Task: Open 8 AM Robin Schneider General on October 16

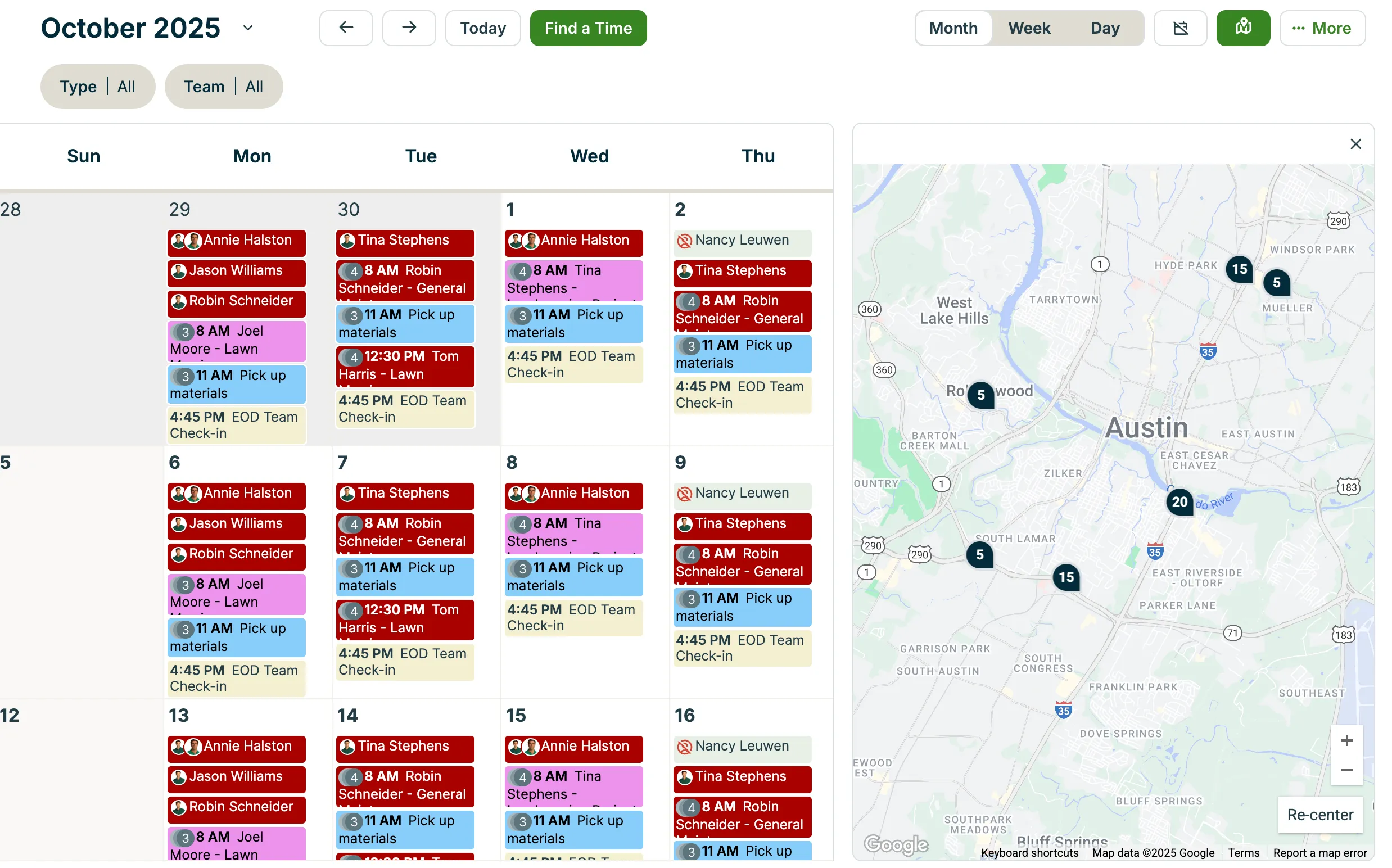Action: point(742,817)
